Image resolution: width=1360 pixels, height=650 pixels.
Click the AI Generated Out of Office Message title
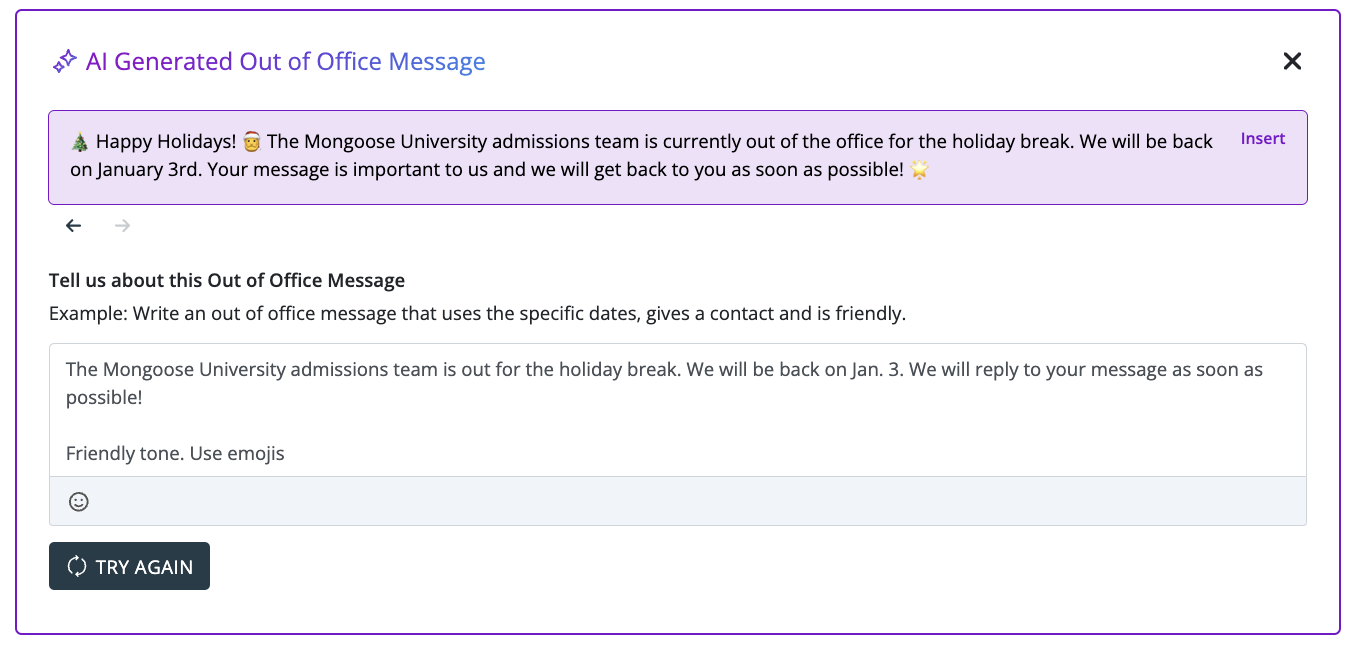point(285,62)
